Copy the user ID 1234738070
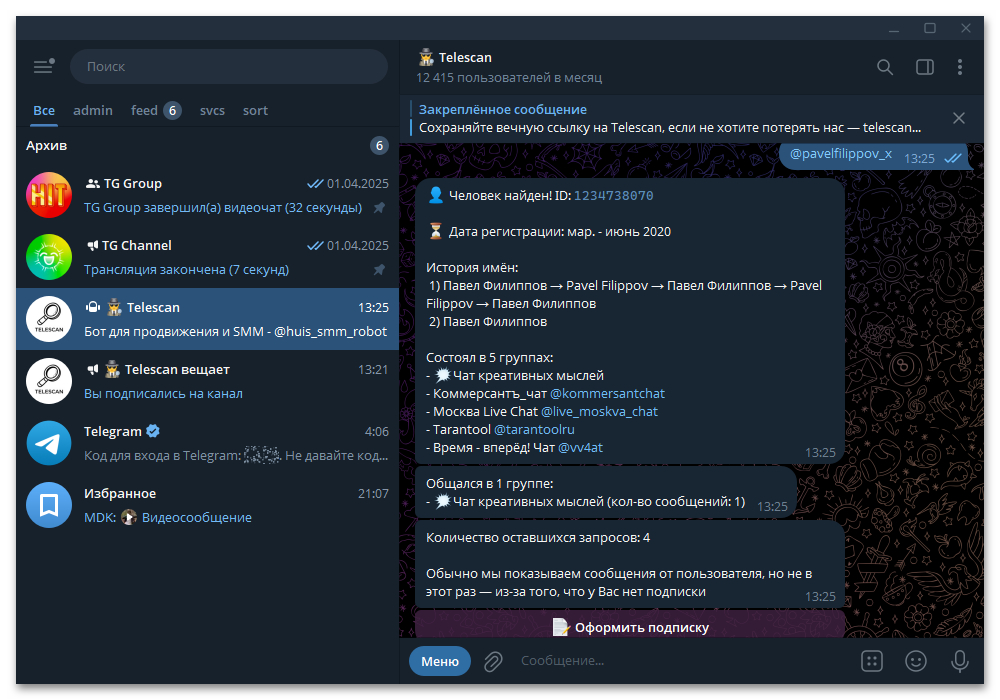Image resolution: width=1000 pixels, height=700 pixels. tap(614, 196)
